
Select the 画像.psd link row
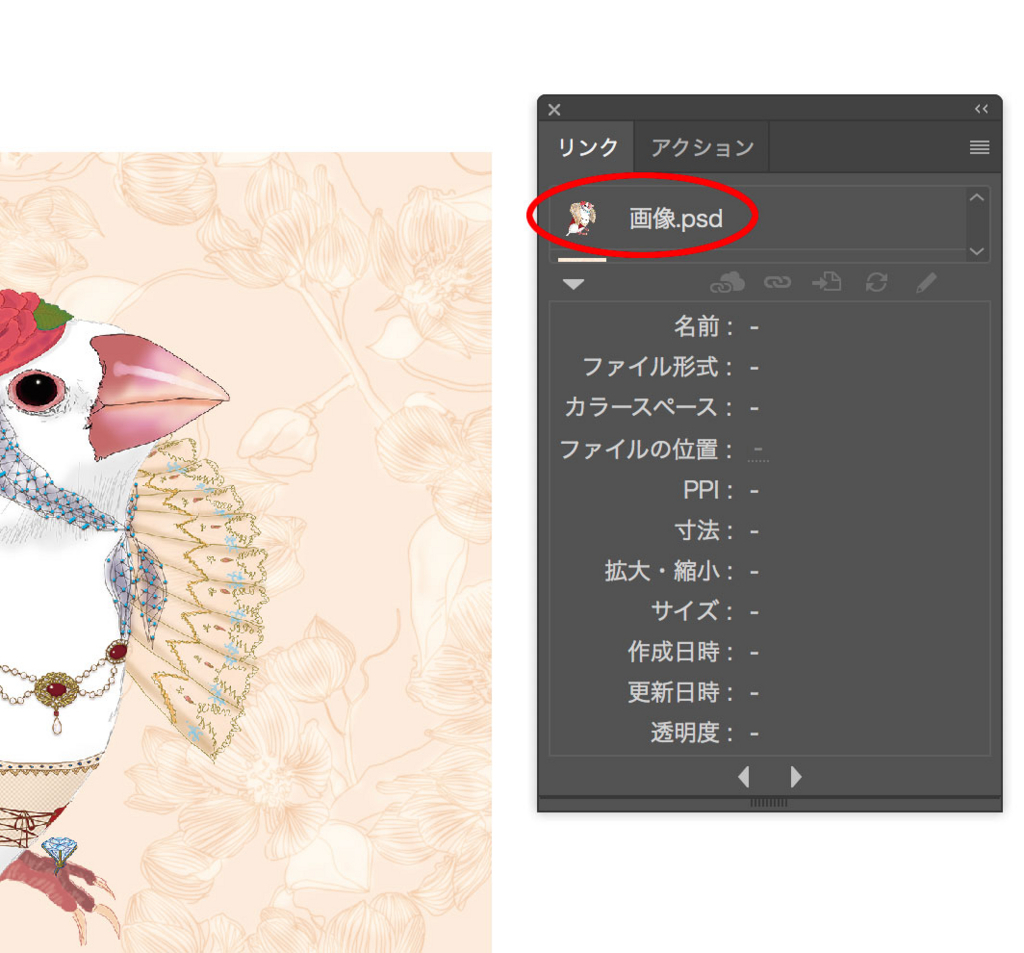tap(758, 219)
